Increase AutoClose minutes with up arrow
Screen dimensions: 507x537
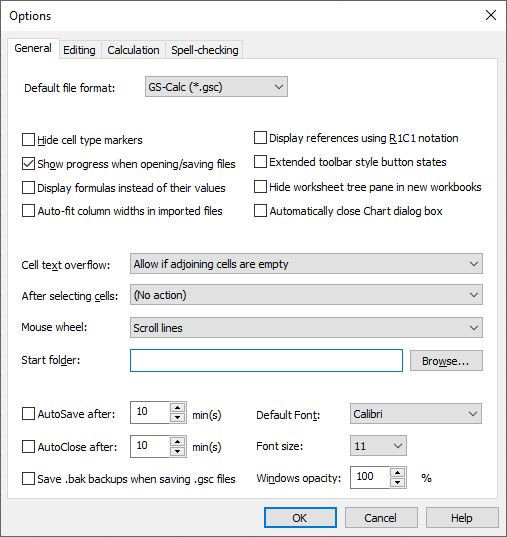point(177,441)
